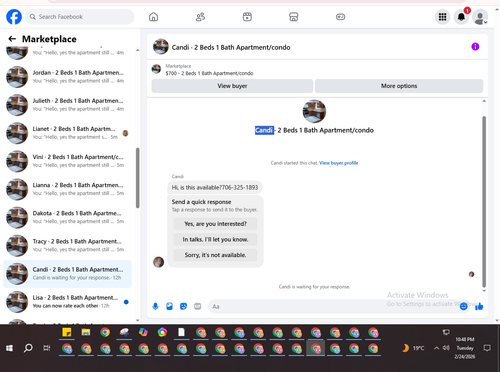This screenshot has height=372, width=500.
Task: Send quick reply 'Sorry, it's not available.'
Action: click(x=215, y=255)
